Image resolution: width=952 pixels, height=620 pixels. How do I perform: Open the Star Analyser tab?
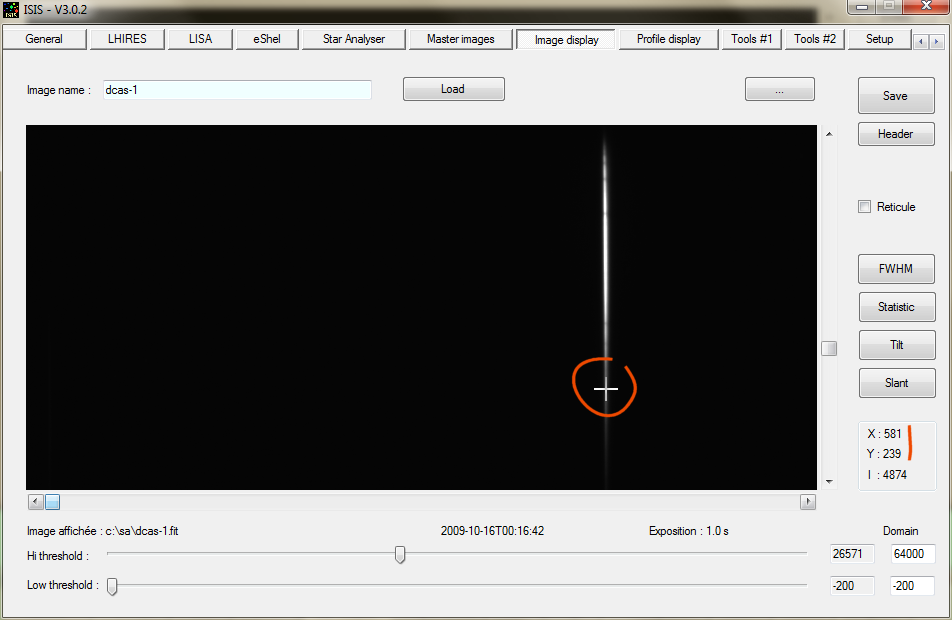(x=353, y=39)
